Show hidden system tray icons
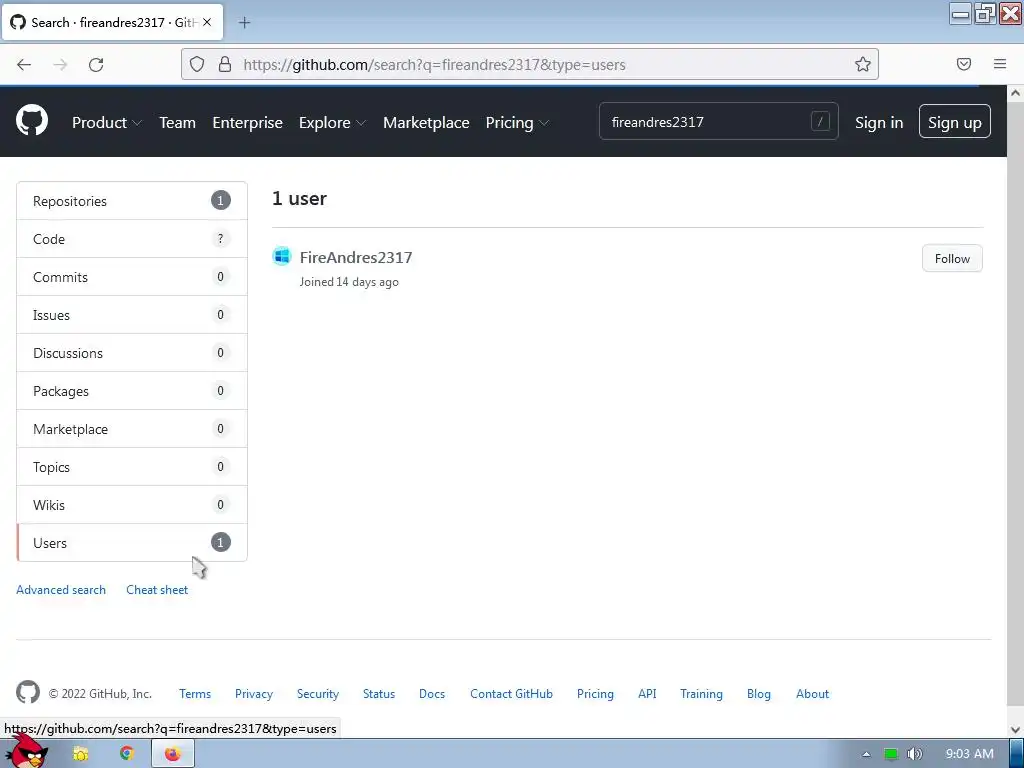 click(x=866, y=754)
